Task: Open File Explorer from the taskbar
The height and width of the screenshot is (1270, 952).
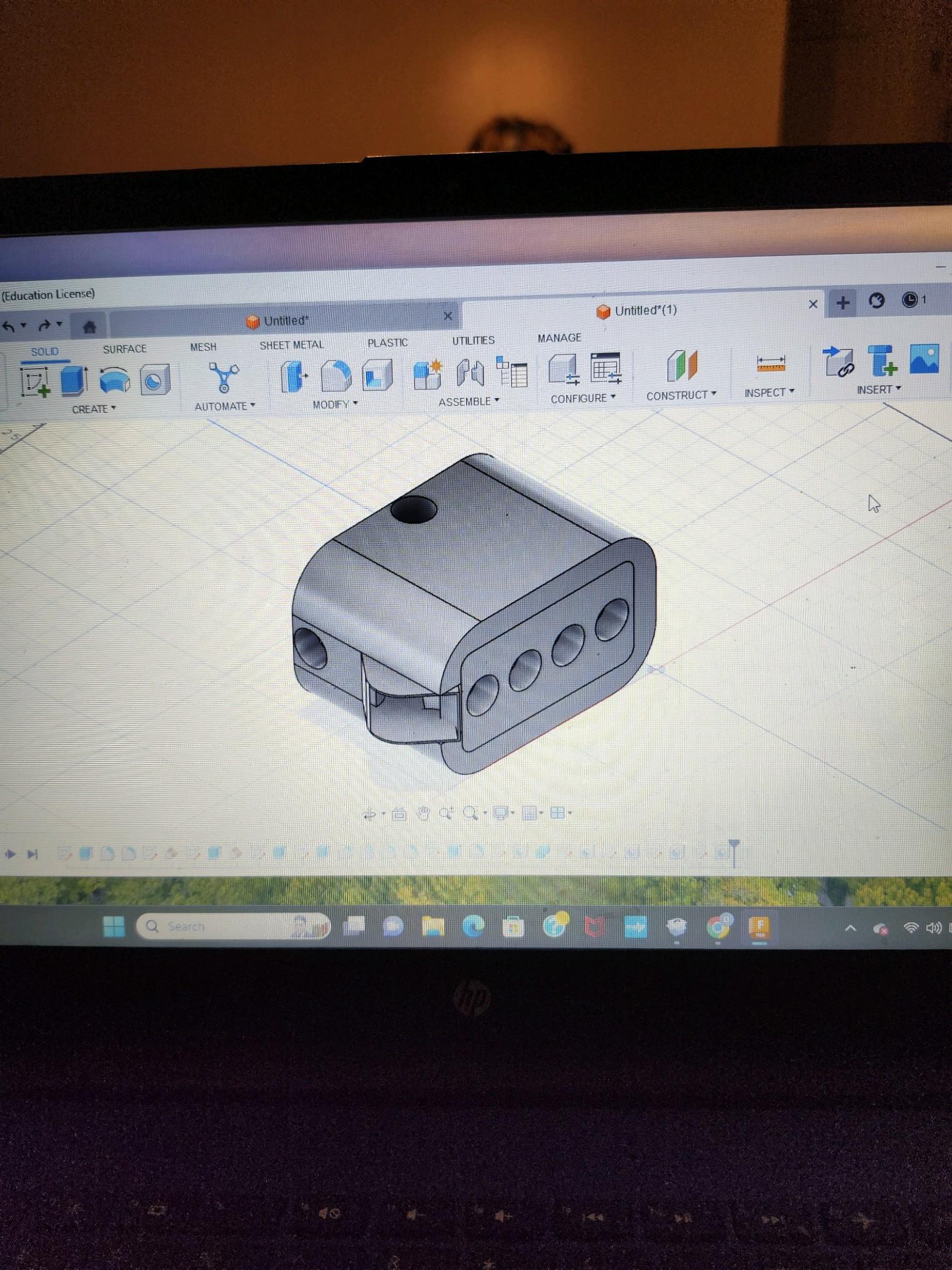Action: pyautogui.click(x=433, y=926)
